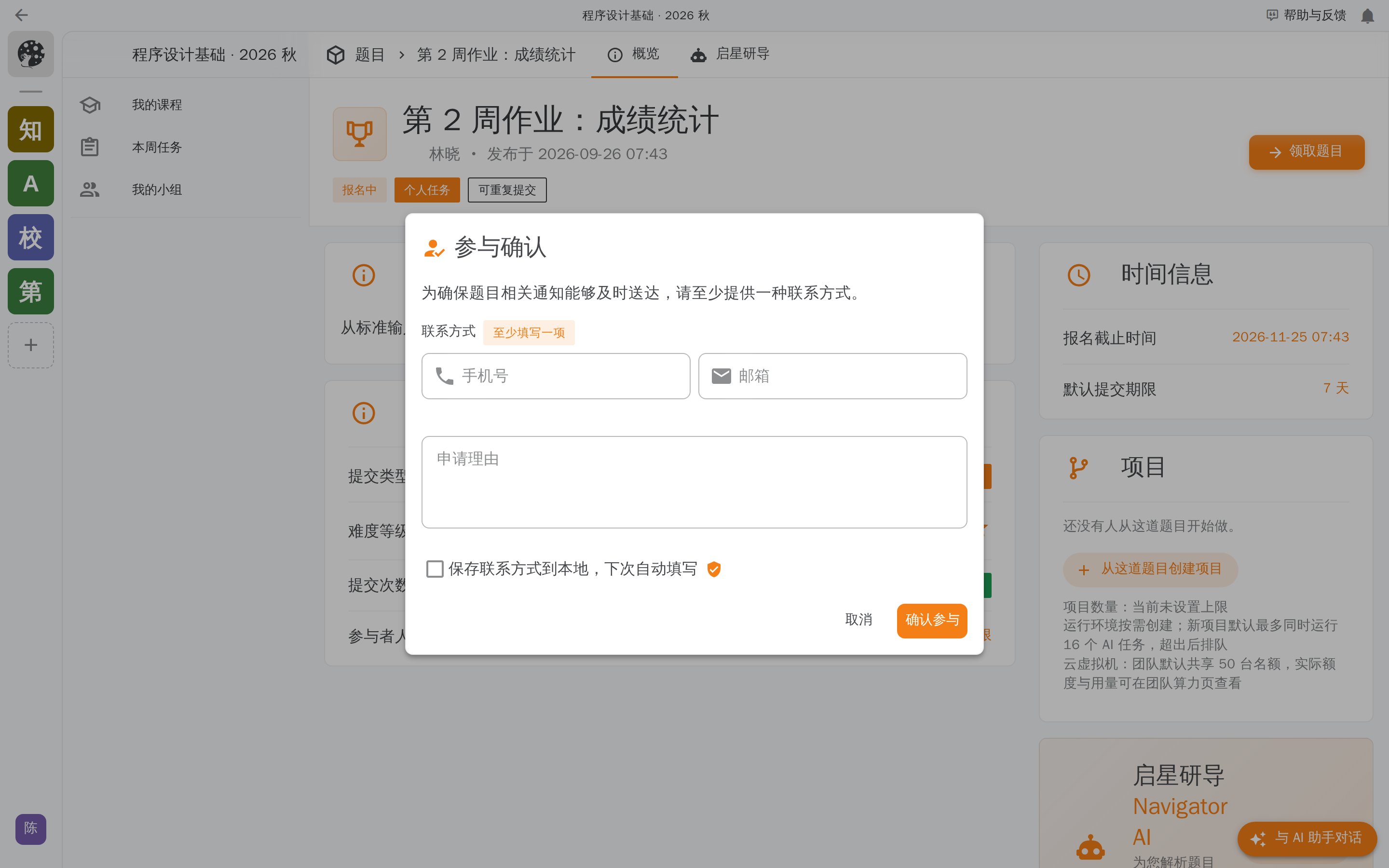Switch to the 知 workspace tile
The width and height of the screenshot is (1389, 868).
[x=30, y=129]
